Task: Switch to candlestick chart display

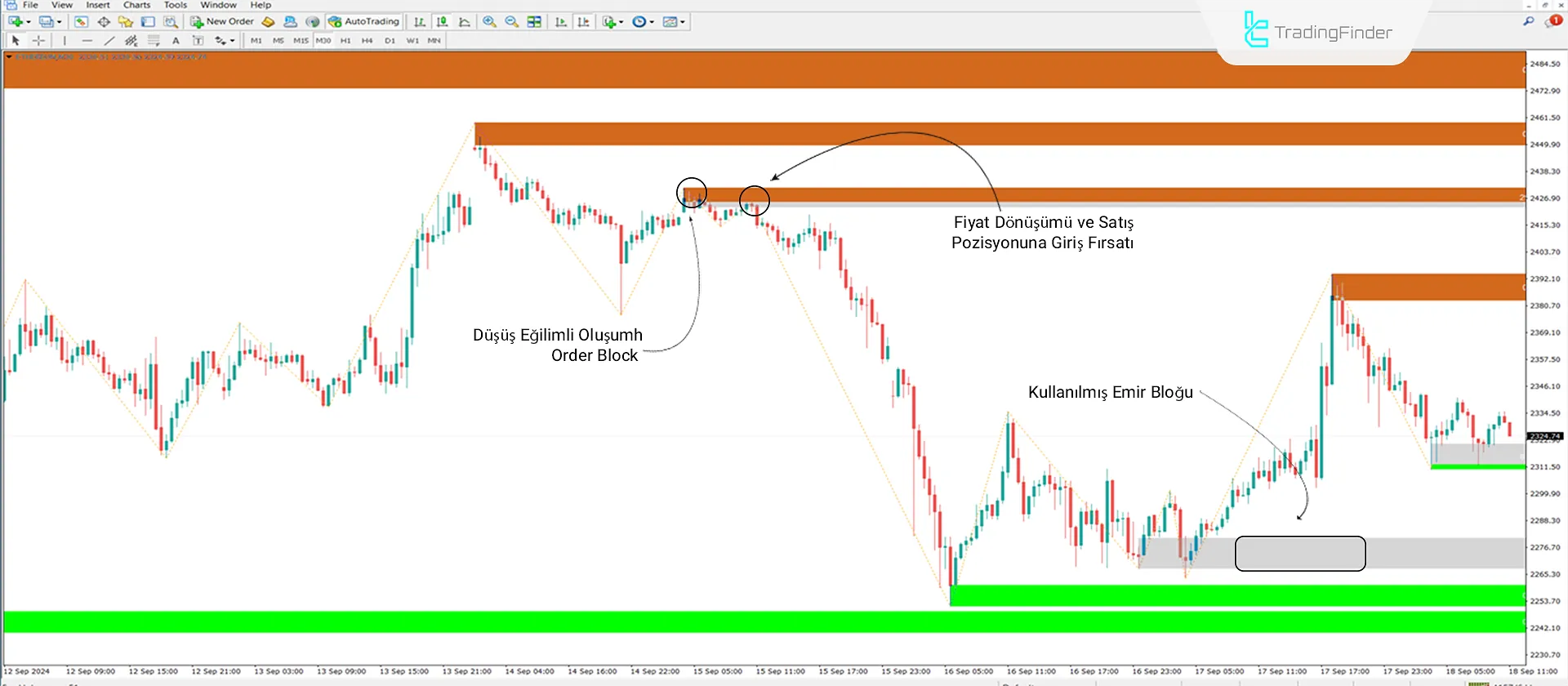Action: pyautogui.click(x=442, y=22)
